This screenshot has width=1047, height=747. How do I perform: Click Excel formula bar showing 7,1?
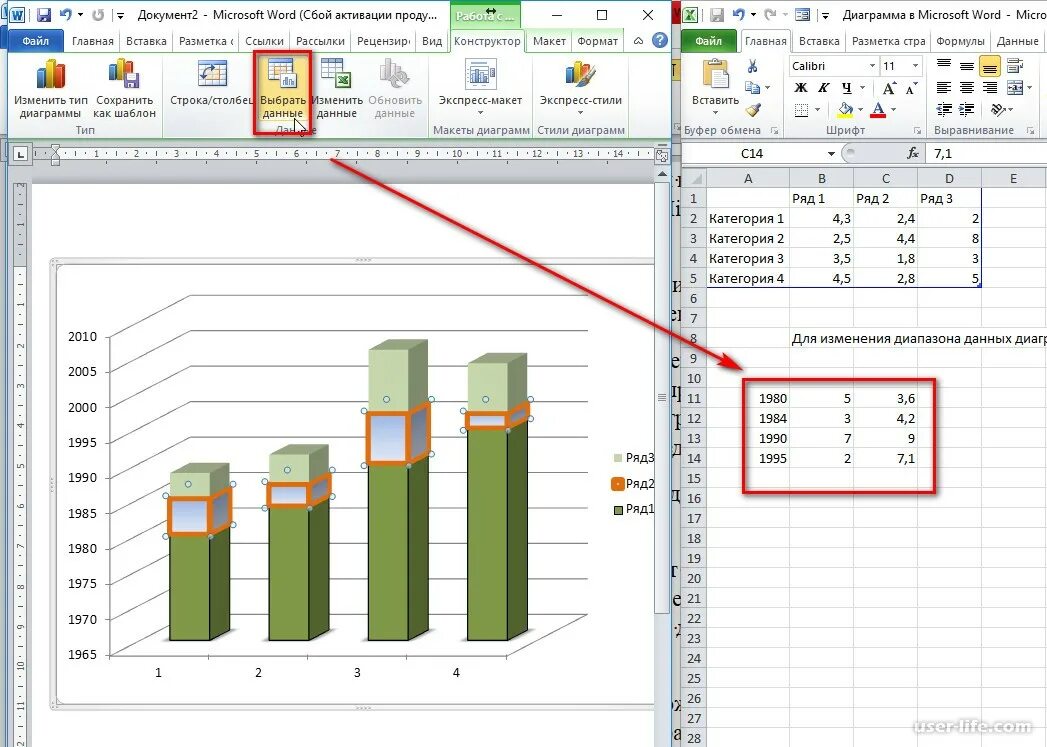[988, 154]
